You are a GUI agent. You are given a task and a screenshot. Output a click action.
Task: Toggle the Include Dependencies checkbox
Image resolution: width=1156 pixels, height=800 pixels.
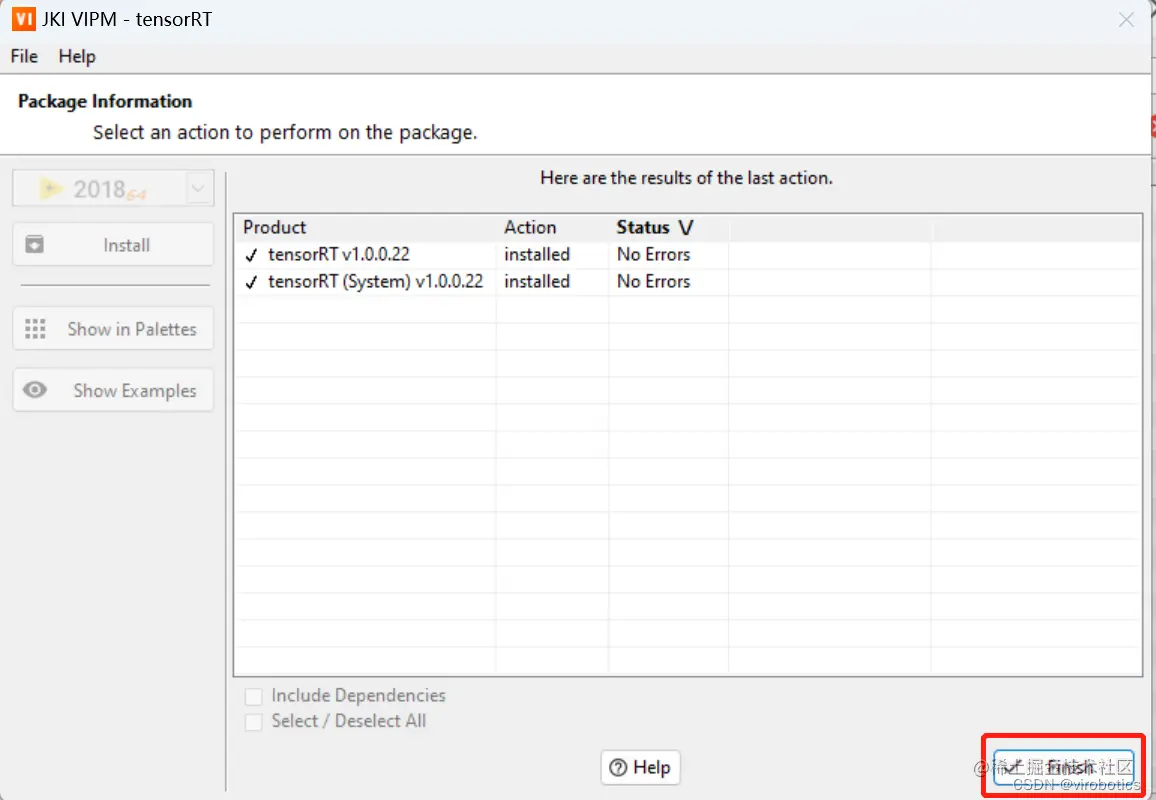coord(254,697)
